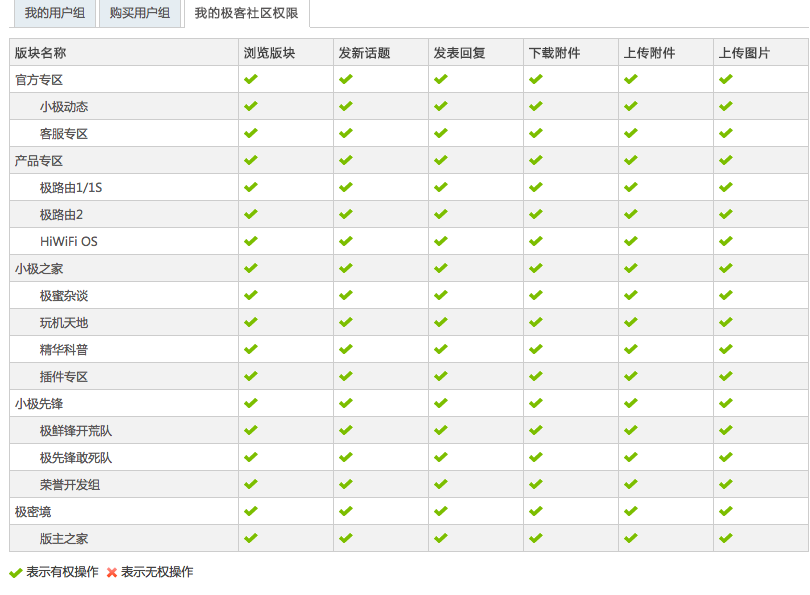Select the 官方专区 row name
This screenshot has height=595, width=810.
point(39,80)
